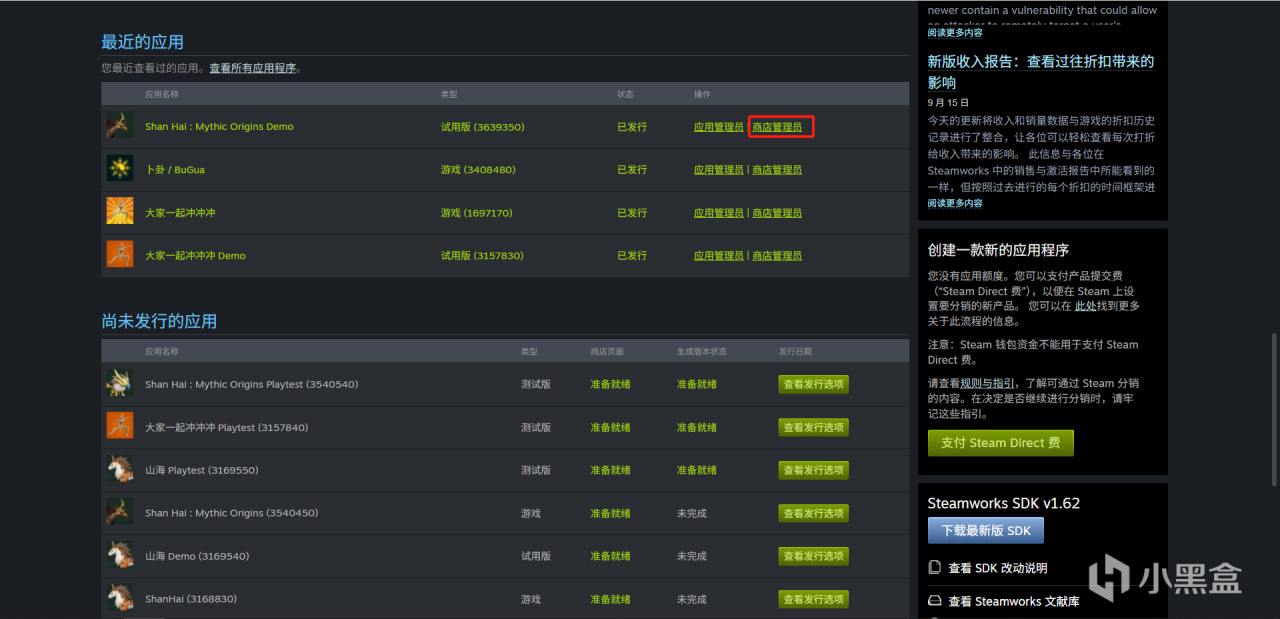Click the document icon beside 查看 SDK 改动说明
This screenshot has height=619, width=1280.
[935, 568]
